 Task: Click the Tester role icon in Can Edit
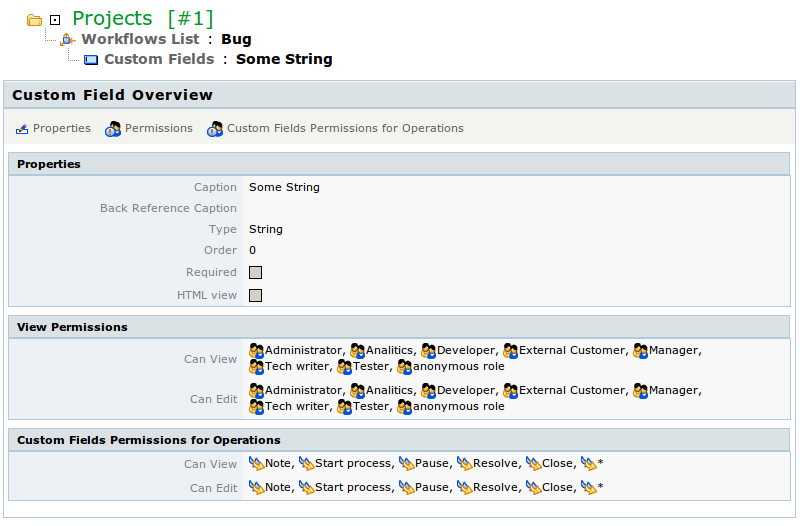[344, 407]
